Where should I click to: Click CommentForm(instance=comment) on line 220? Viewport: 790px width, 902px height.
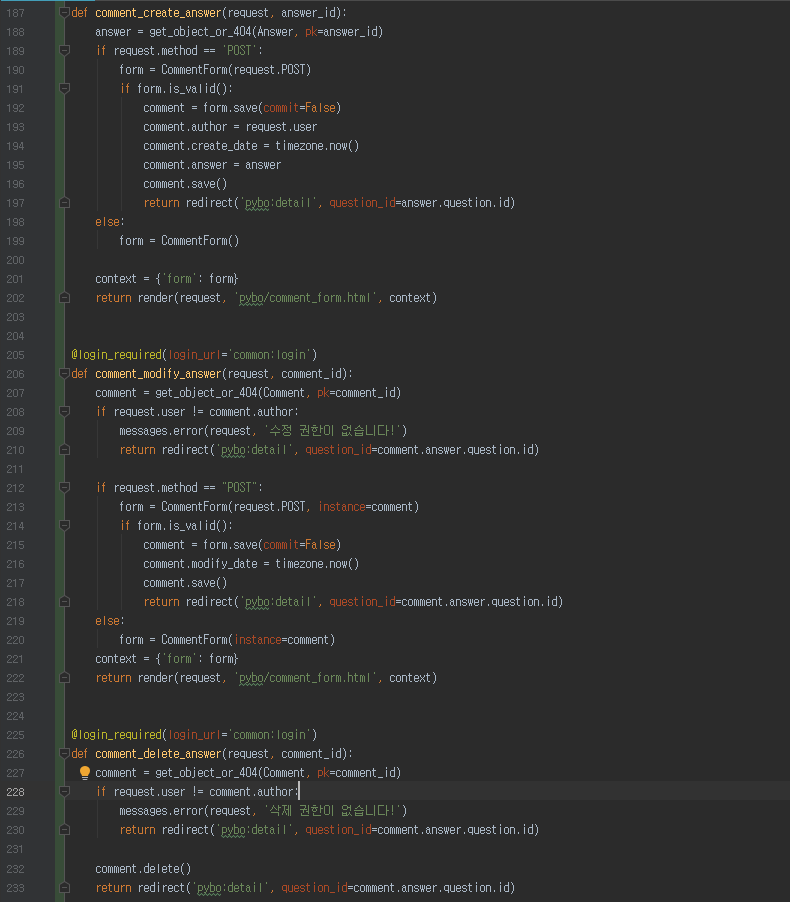(248, 640)
